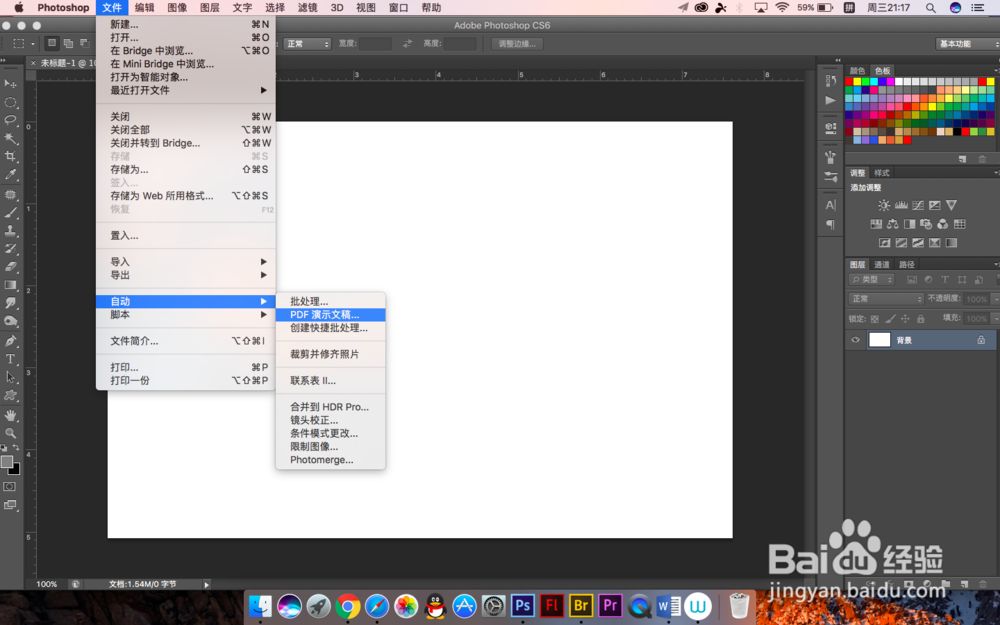Image resolution: width=1000 pixels, height=625 pixels.
Task: Switch to the 通道 panel tab
Action: point(882,263)
